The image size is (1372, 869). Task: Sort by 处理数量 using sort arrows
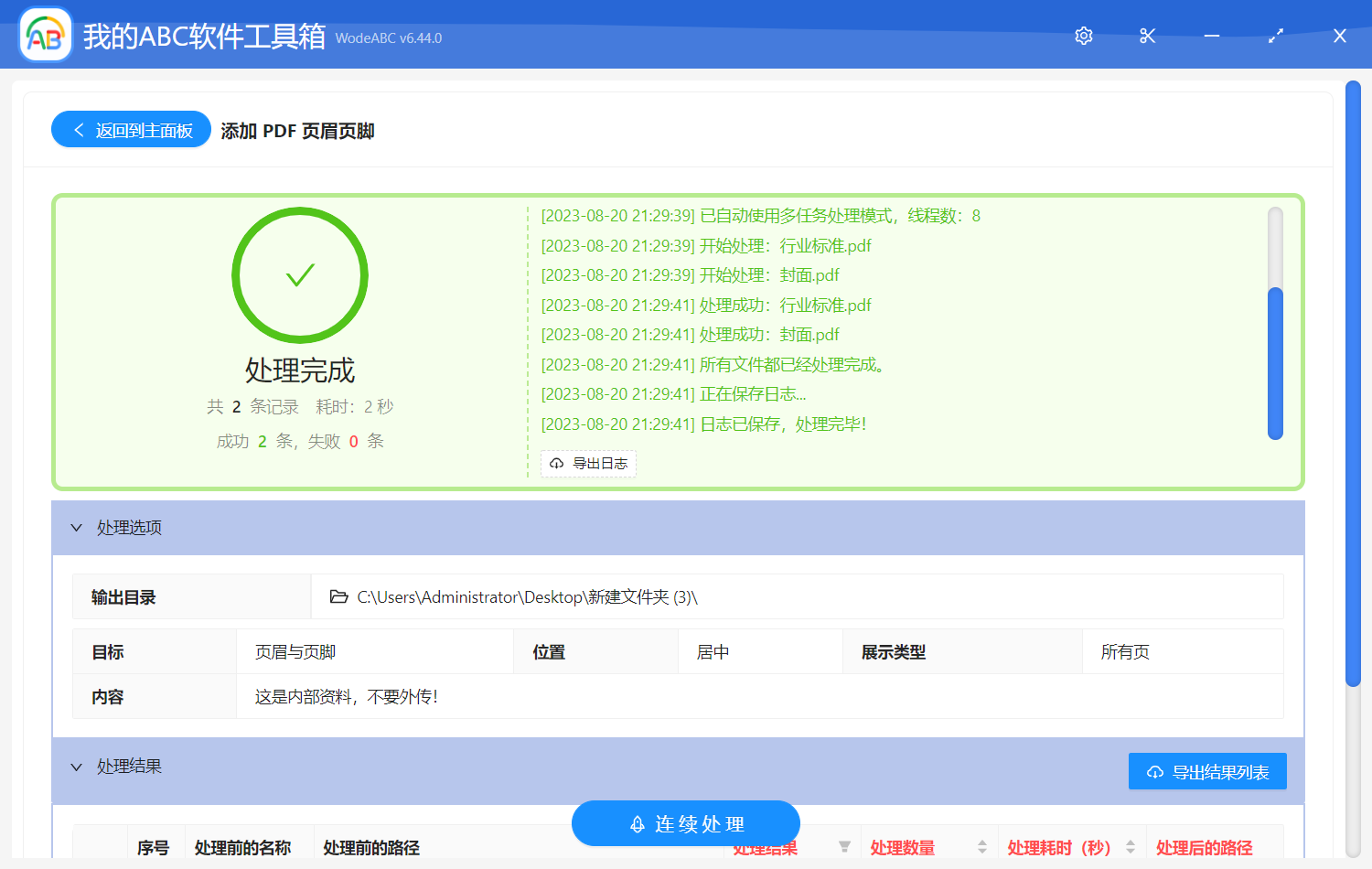tap(982, 847)
